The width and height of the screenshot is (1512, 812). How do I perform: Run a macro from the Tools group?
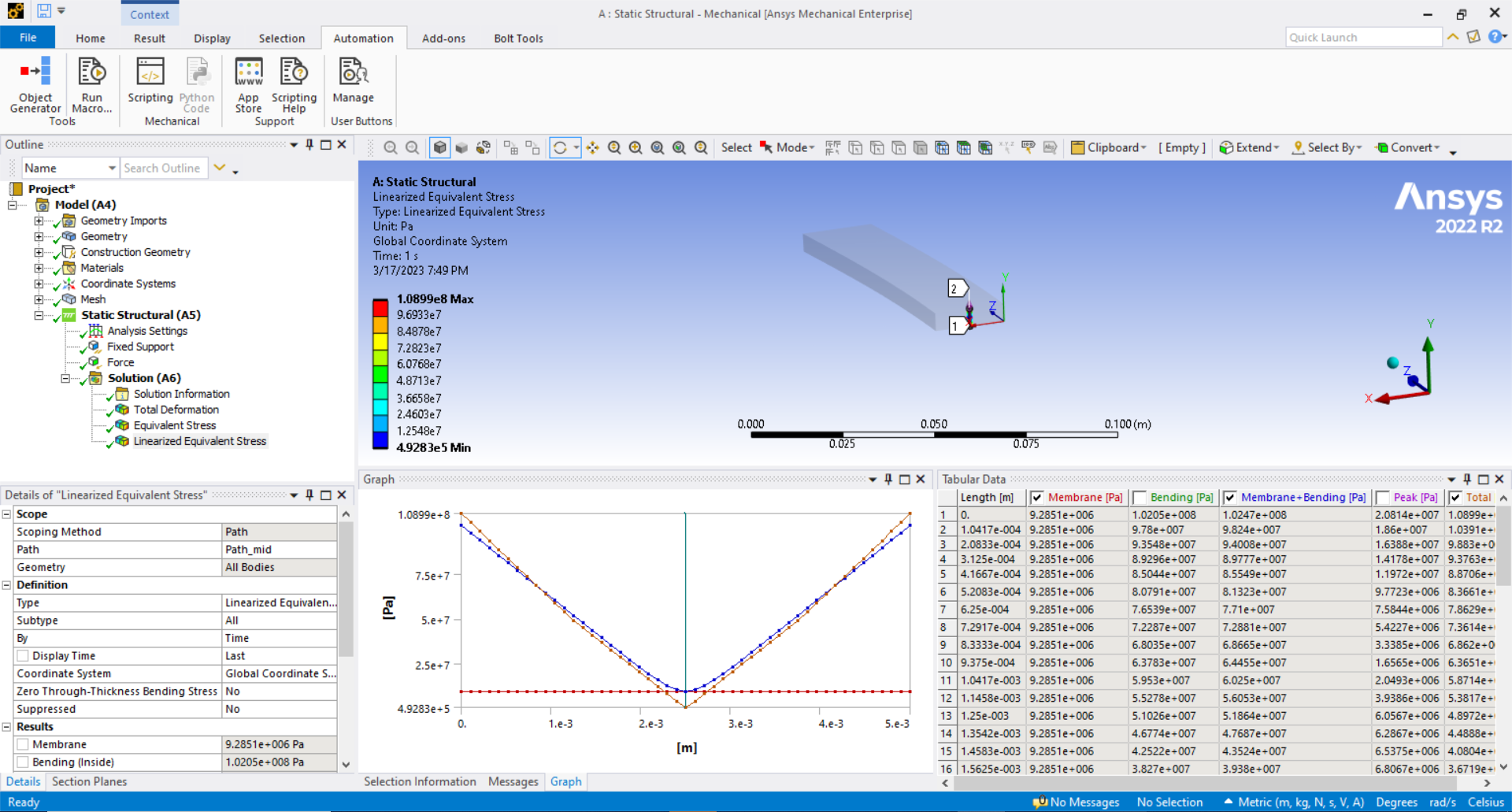click(x=91, y=87)
